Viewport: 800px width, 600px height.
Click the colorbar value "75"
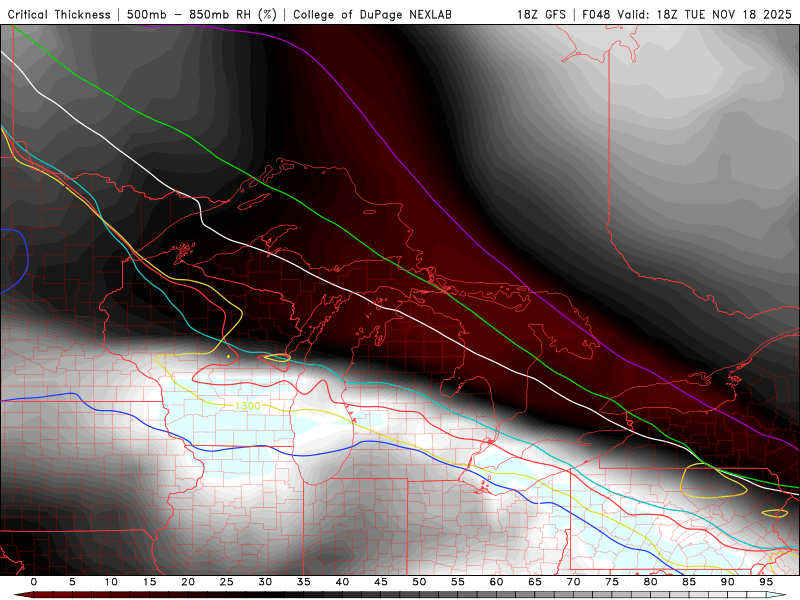click(612, 582)
